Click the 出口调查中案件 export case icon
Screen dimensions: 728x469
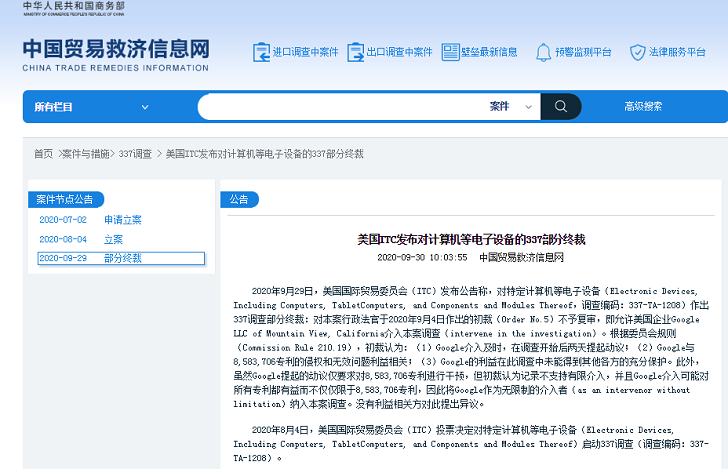point(356,52)
